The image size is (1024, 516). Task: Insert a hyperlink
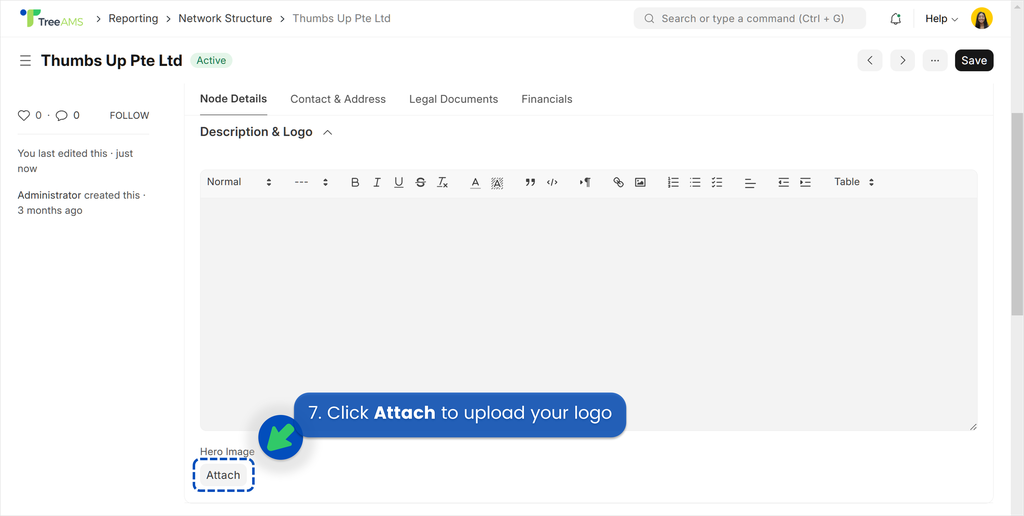618,182
